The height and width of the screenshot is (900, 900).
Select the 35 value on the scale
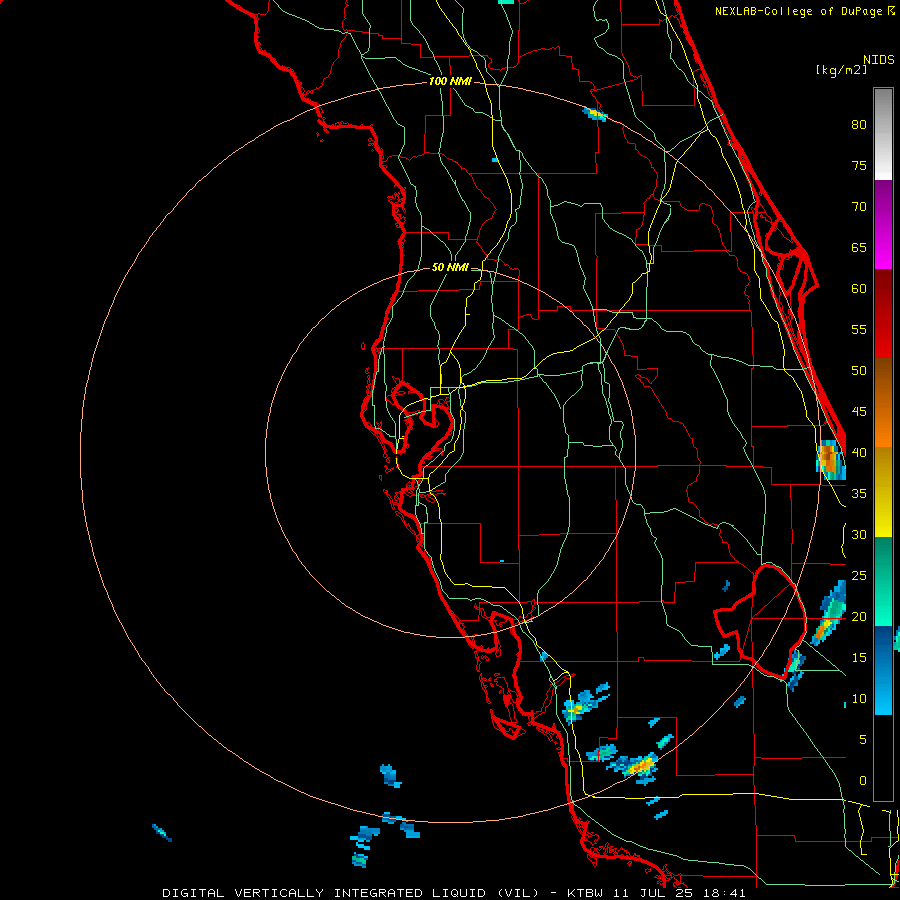[x=859, y=494]
